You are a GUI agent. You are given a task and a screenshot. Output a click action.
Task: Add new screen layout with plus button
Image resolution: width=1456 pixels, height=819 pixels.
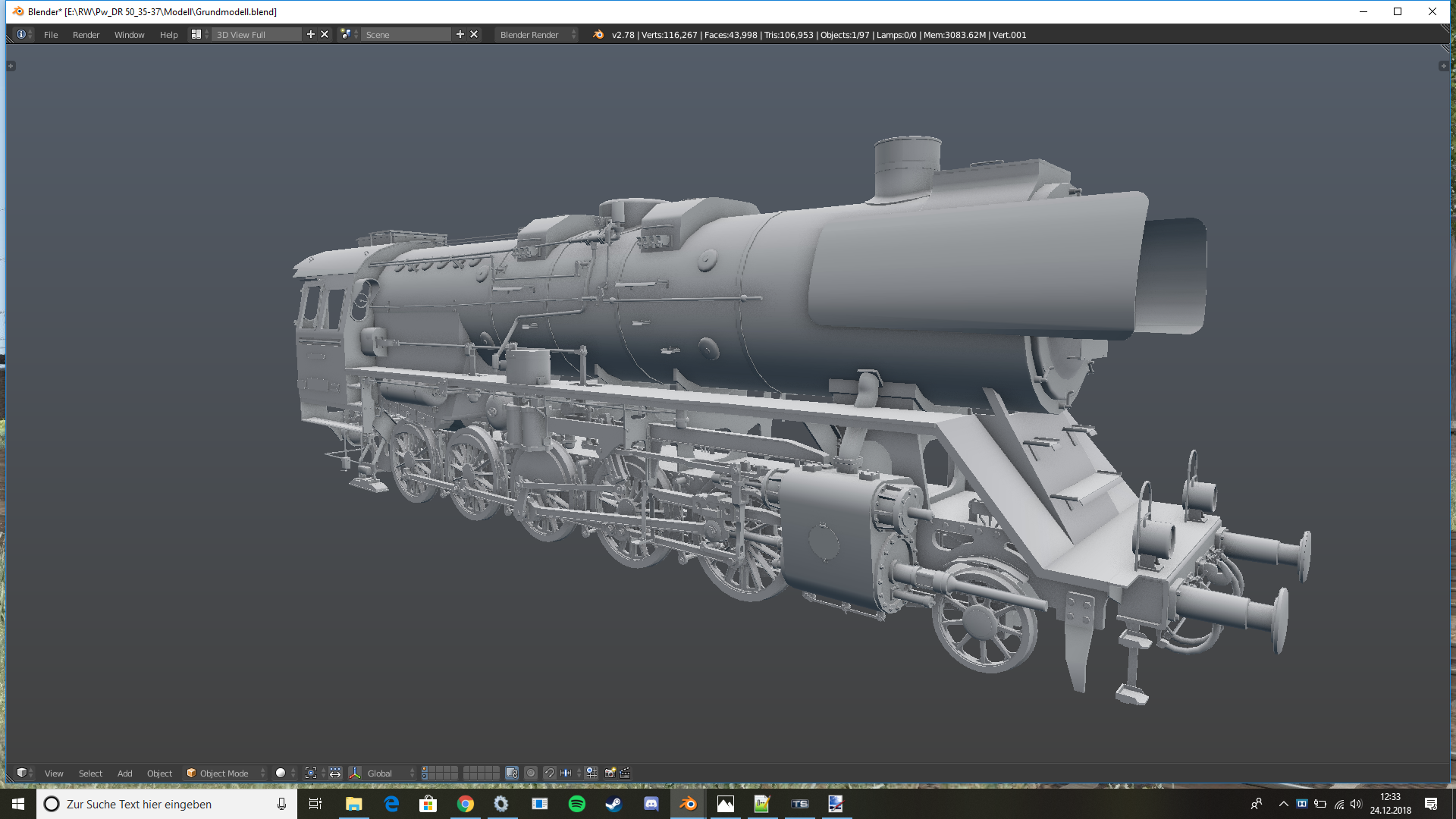click(310, 34)
